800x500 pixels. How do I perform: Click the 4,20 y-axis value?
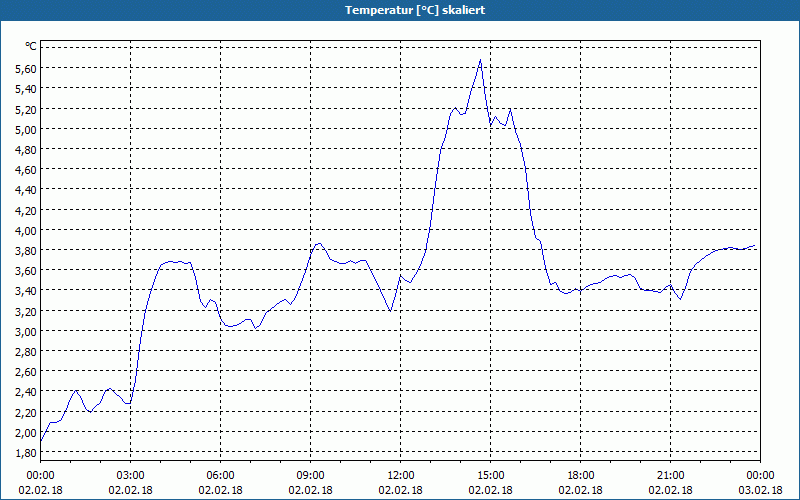27,210
